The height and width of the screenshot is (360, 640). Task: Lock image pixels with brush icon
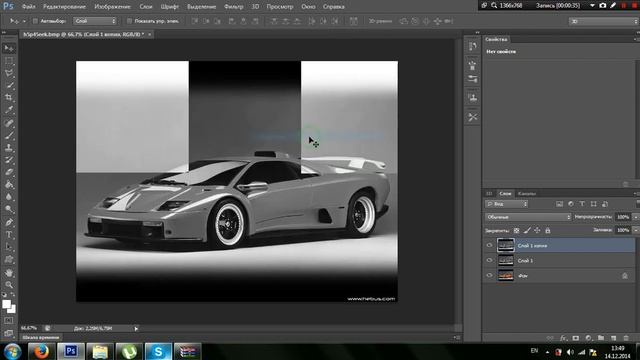tap(527, 231)
